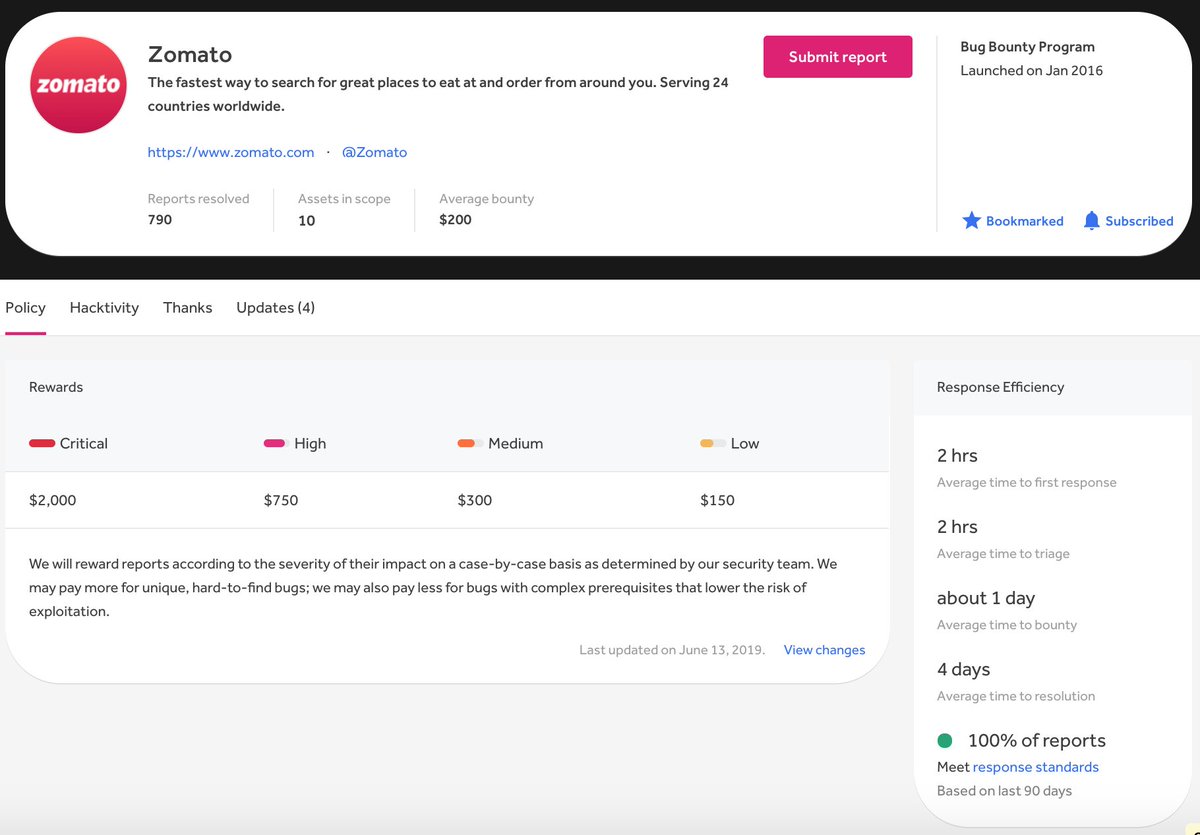Image resolution: width=1200 pixels, height=835 pixels.
Task: Open the @Zomato Twitter link
Action: pos(374,152)
